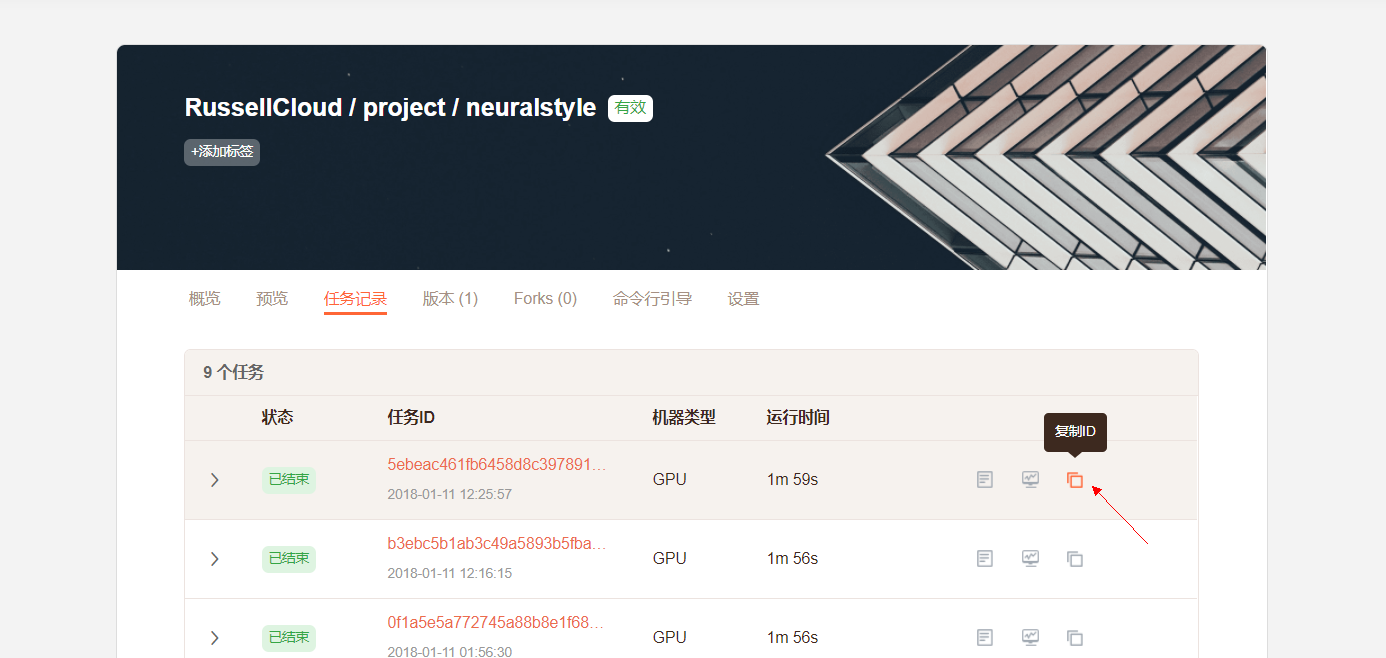
Task: Open the 设置 tab
Action: pos(743,299)
